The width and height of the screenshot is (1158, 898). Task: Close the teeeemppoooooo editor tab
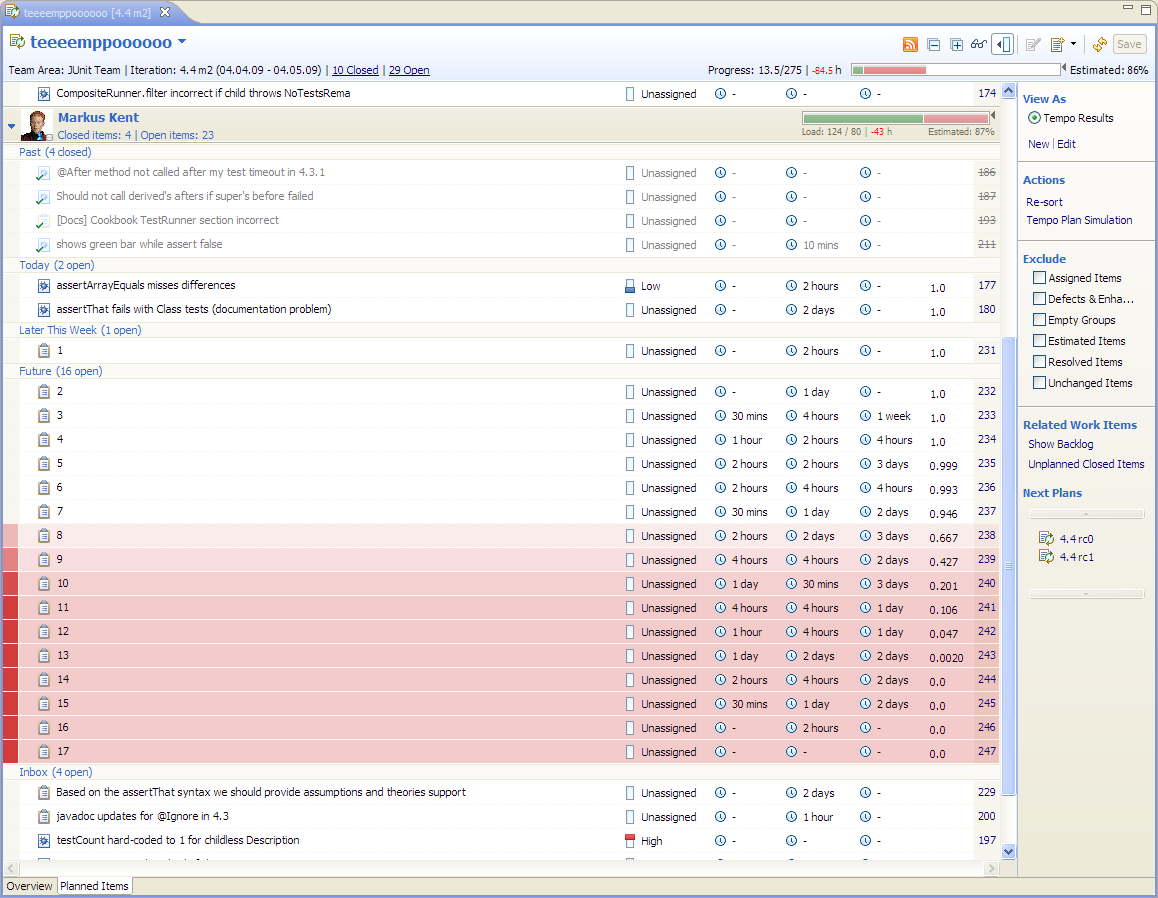coord(165,12)
